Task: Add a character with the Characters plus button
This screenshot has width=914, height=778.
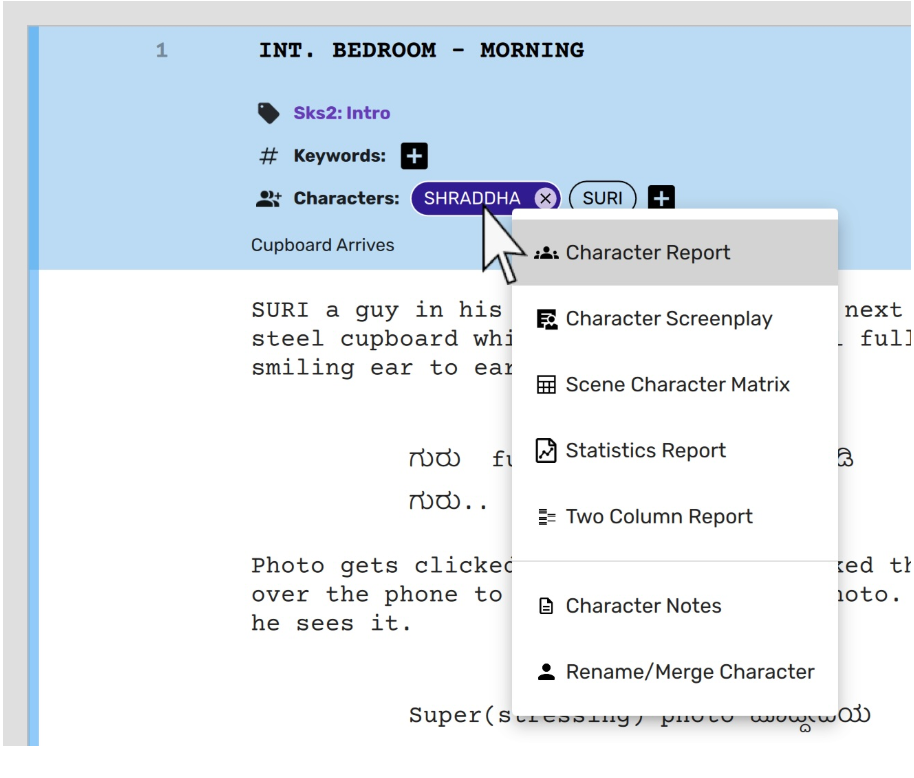Action: pyautogui.click(x=661, y=198)
